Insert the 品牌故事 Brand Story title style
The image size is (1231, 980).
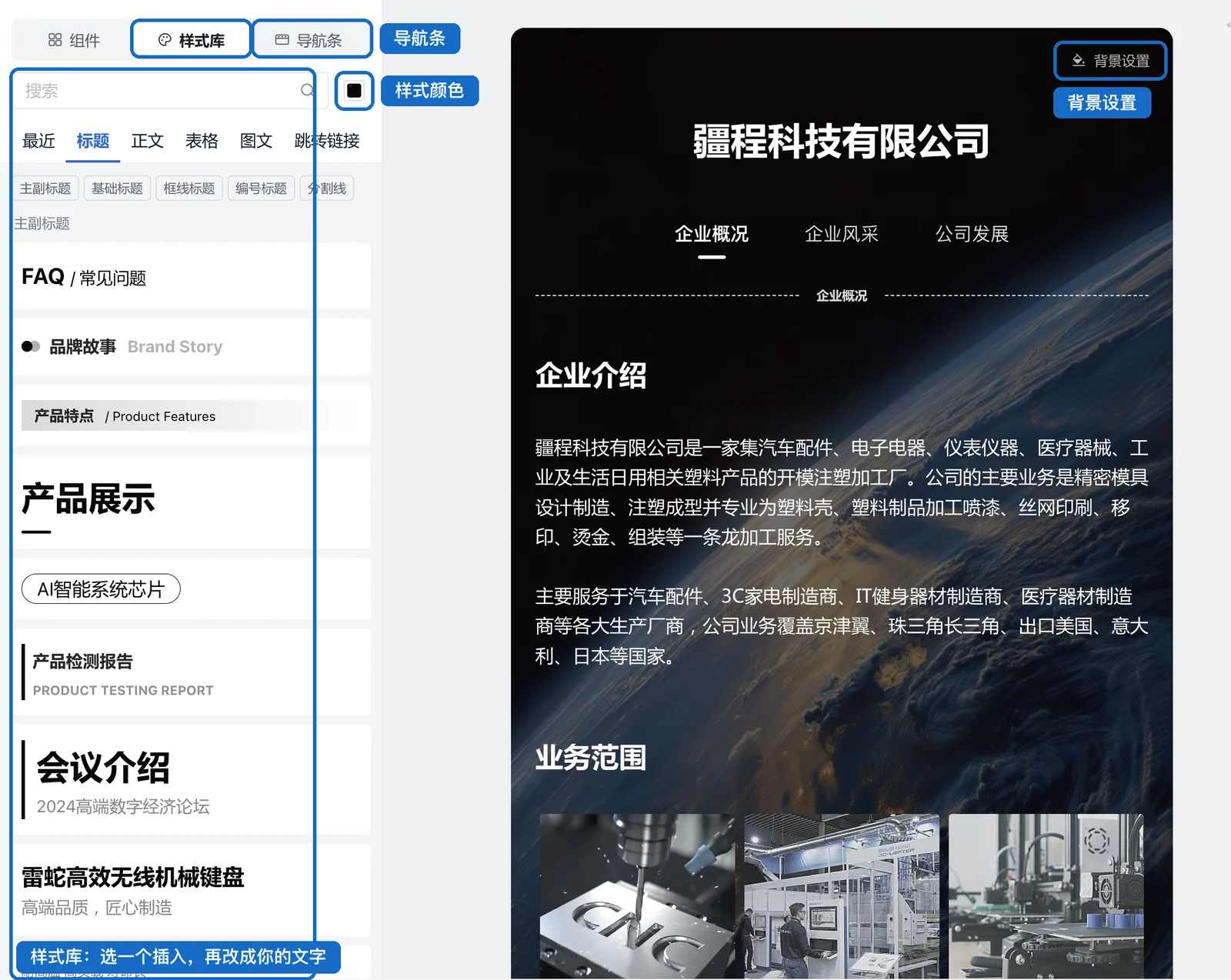pyautogui.click(x=191, y=347)
